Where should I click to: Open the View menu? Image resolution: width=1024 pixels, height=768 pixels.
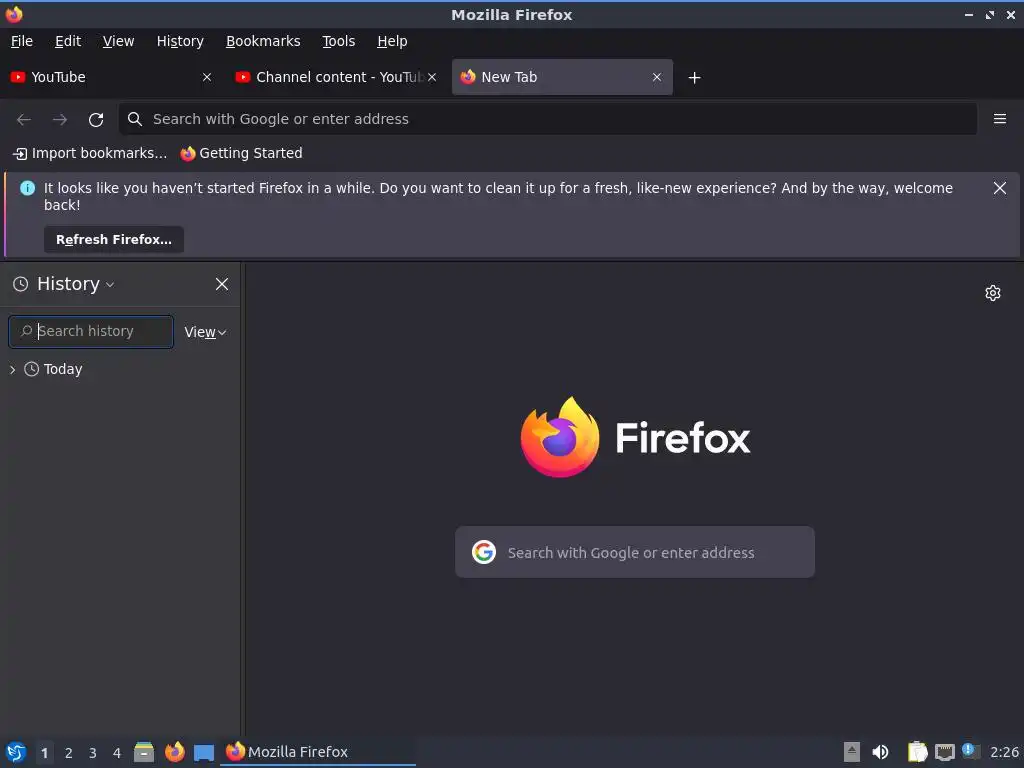(118, 41)
